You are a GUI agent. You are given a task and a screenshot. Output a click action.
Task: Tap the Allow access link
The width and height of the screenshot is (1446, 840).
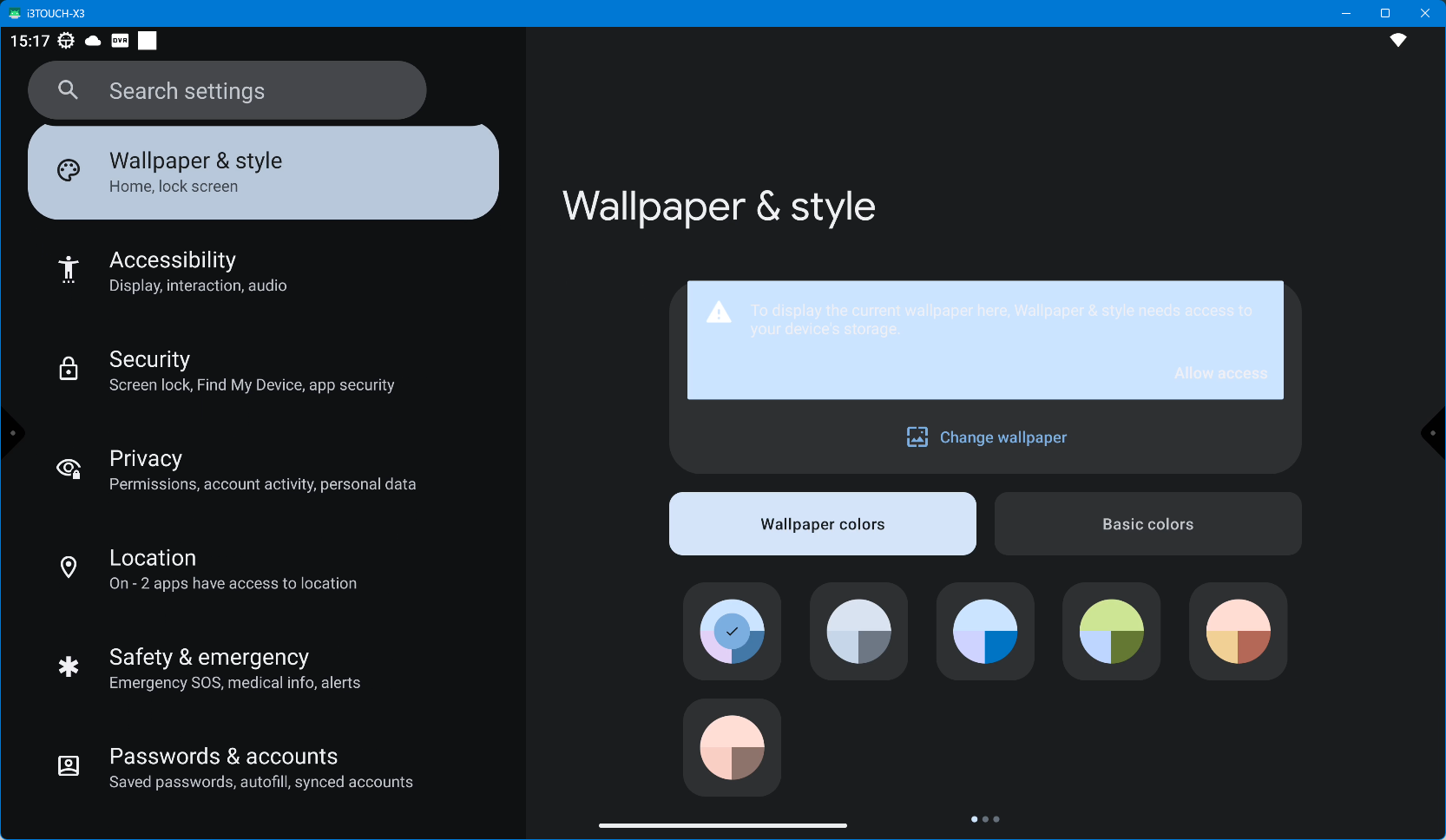(1220, 373)
